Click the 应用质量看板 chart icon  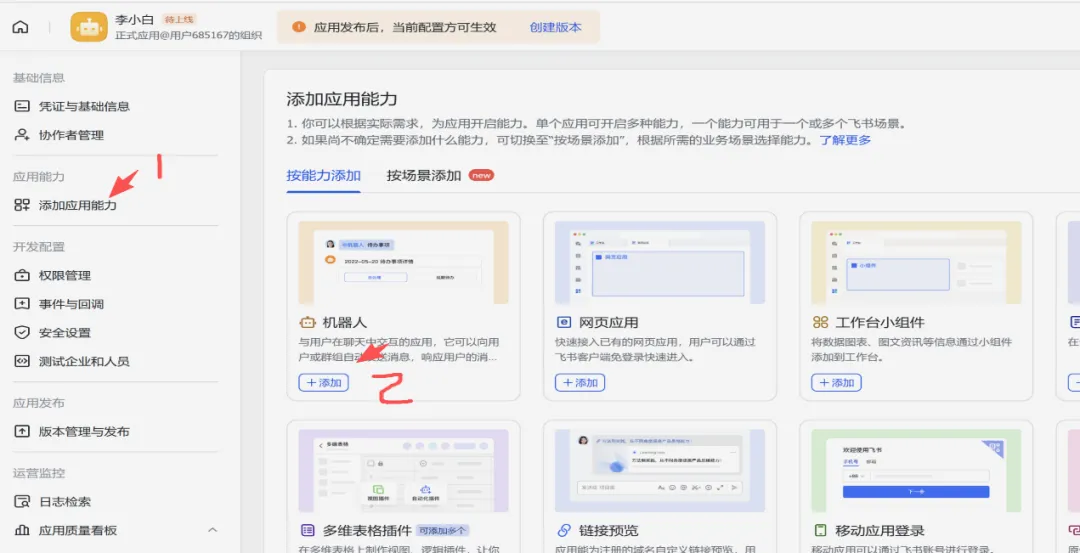pyautogui.click(x=22, y=530)
